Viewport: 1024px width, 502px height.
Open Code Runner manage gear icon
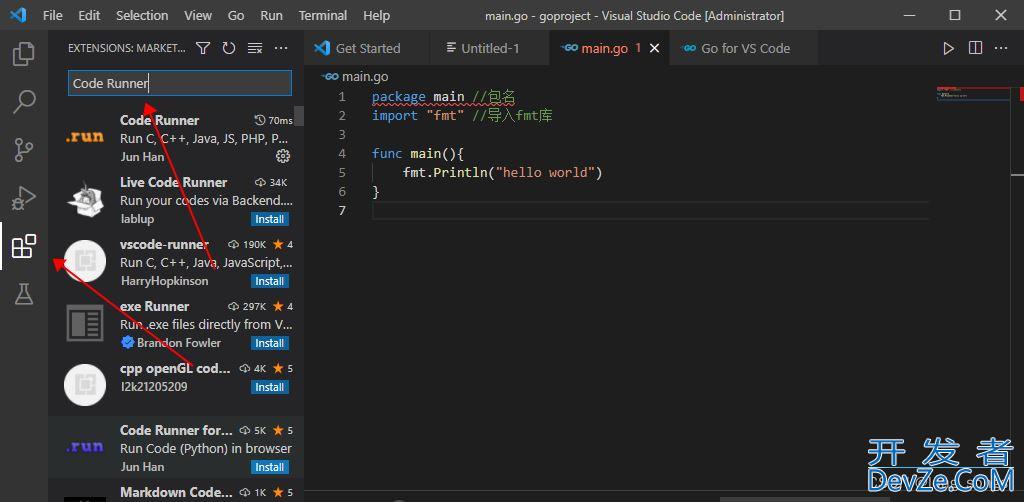(283, 155)
